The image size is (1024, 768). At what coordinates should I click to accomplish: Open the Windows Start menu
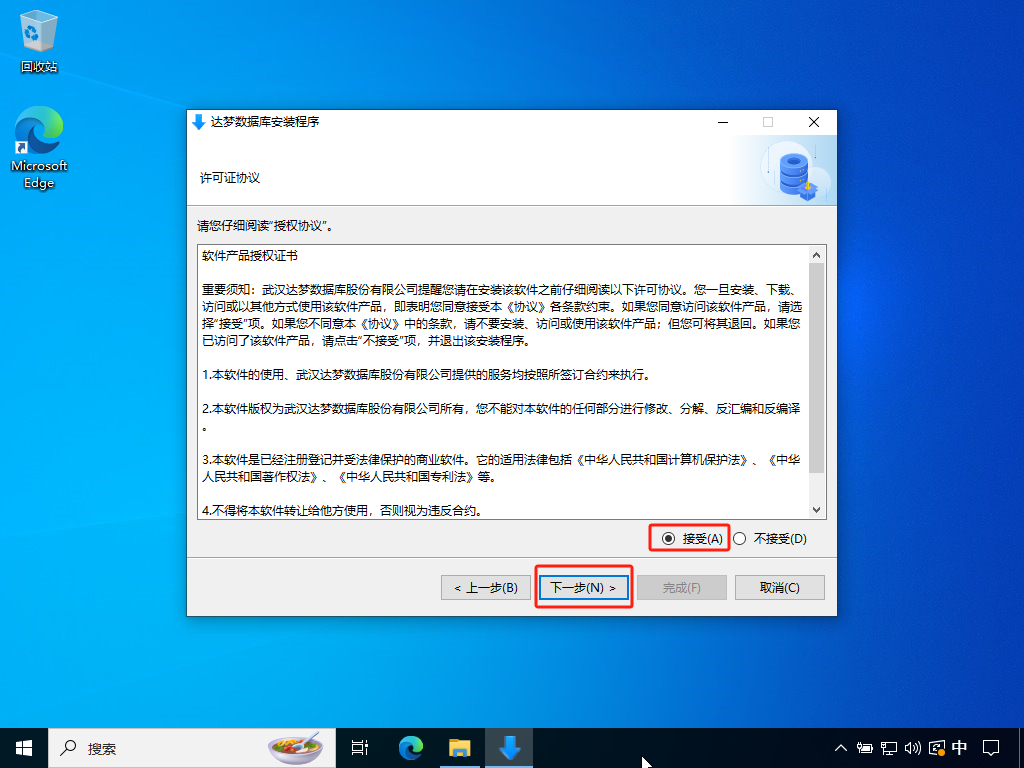24,748
